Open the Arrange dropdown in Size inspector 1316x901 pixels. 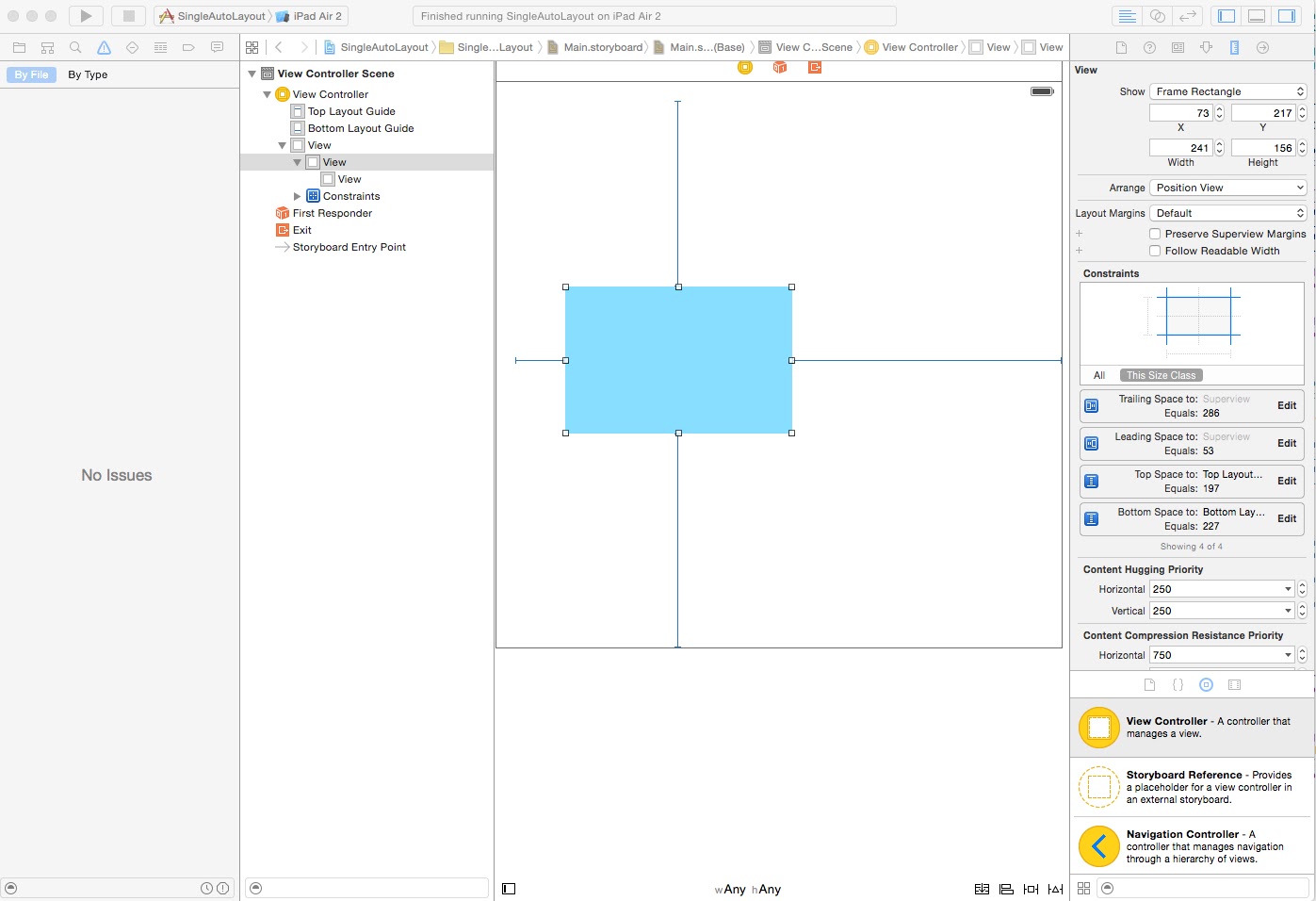point(1227,188)
